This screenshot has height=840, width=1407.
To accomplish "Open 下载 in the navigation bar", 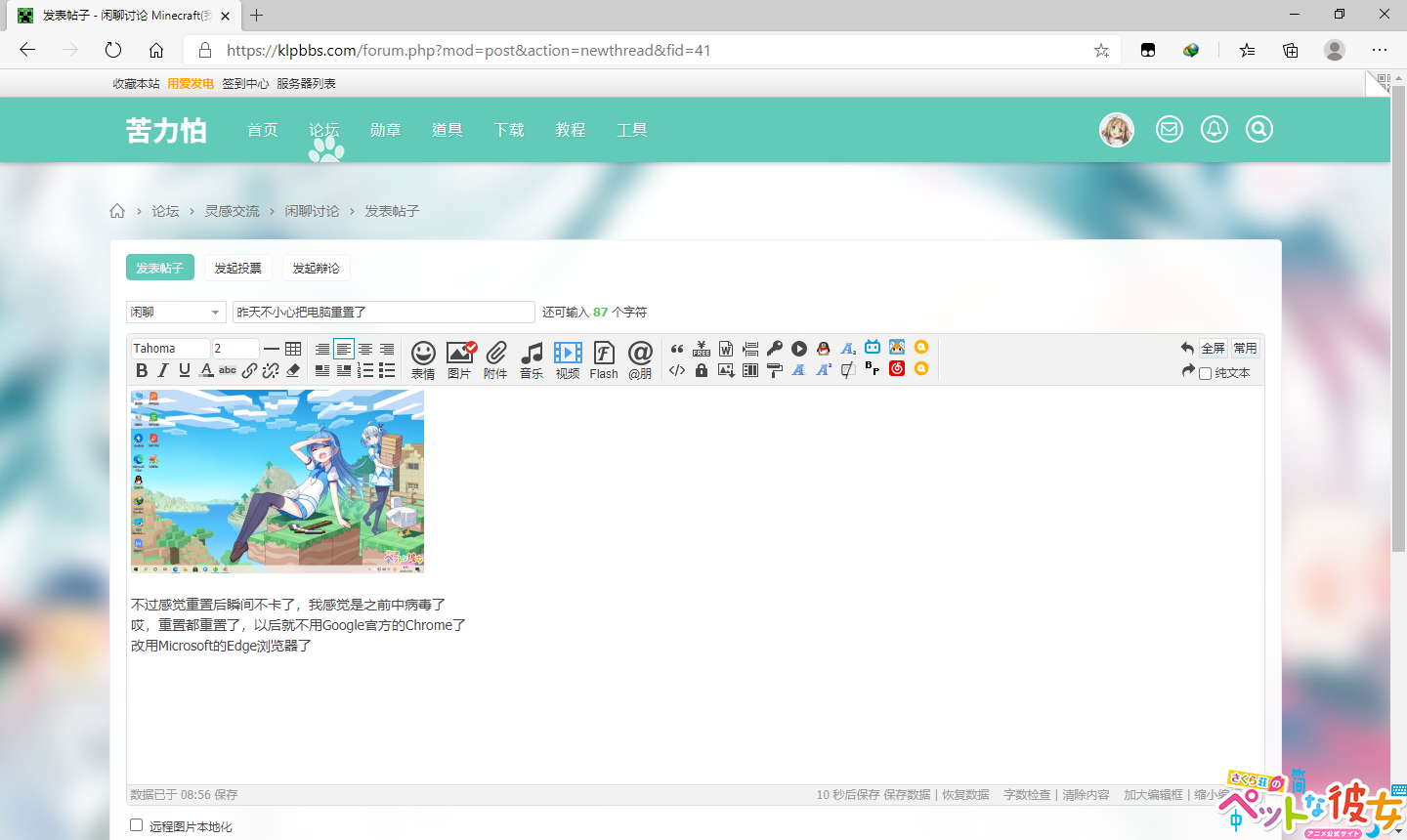I will point(509,130).
